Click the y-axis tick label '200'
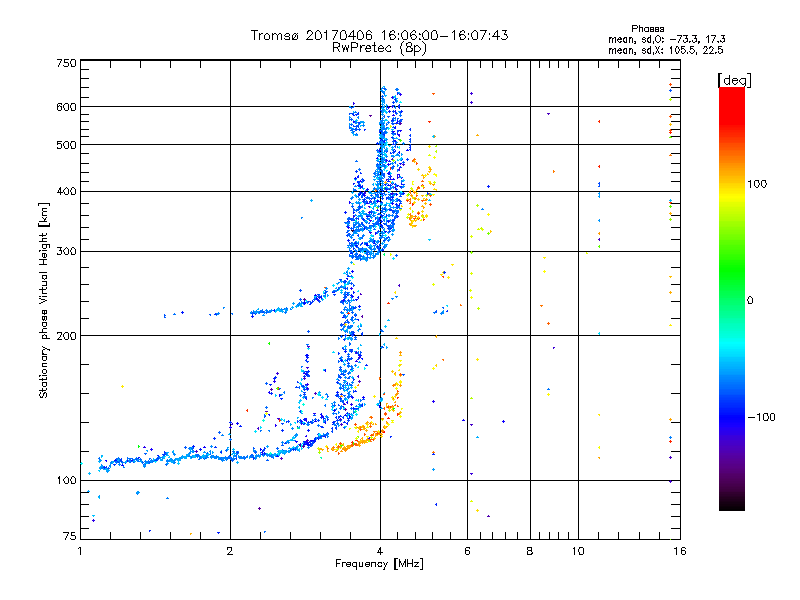 click(66, 336)
